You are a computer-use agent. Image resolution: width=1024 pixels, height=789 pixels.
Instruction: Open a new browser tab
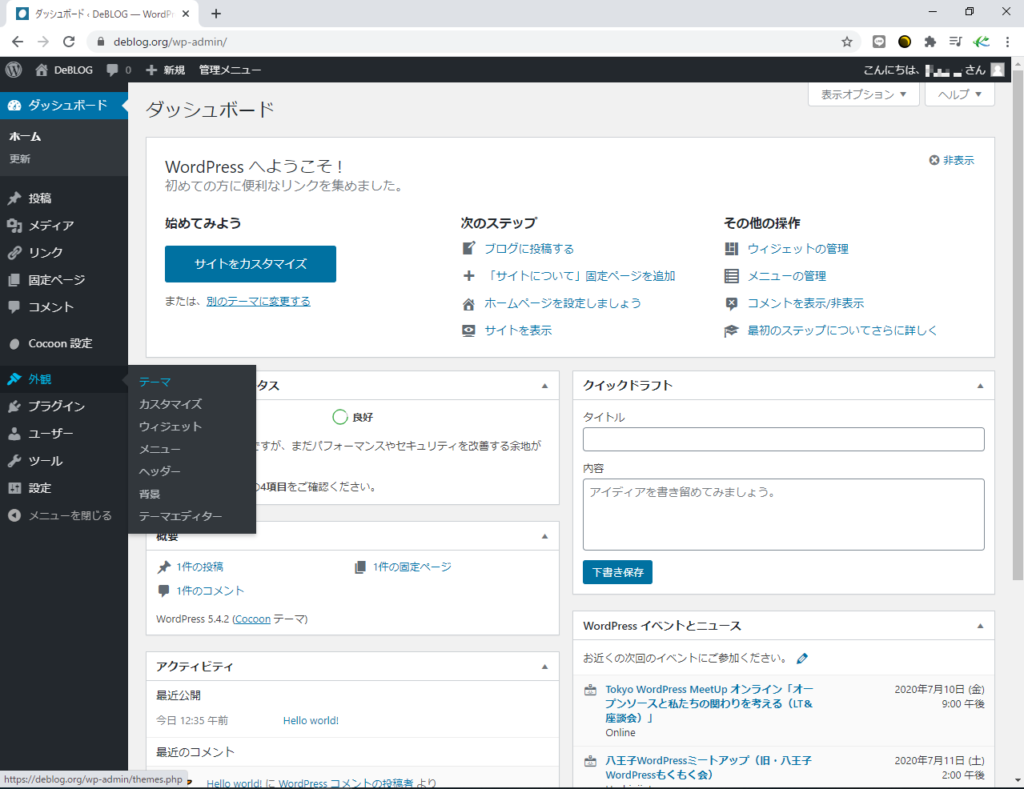point(216,14)
